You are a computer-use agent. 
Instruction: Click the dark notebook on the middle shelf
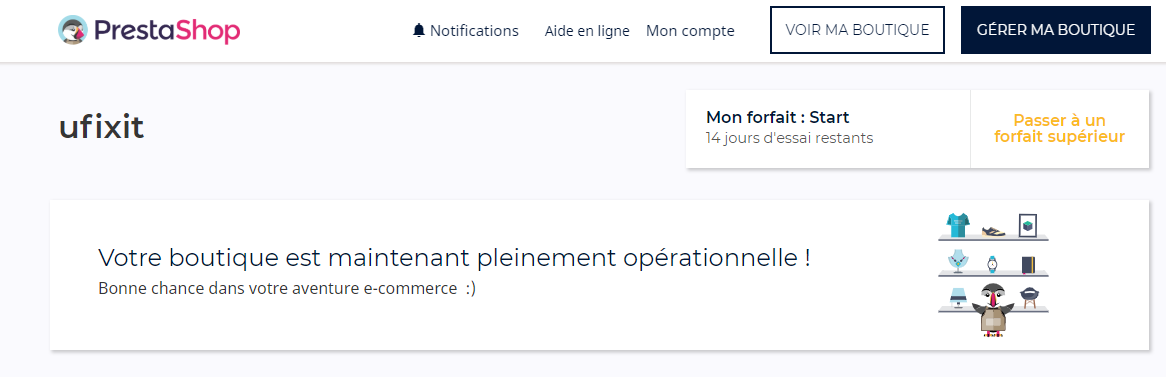pos(1028,265)
